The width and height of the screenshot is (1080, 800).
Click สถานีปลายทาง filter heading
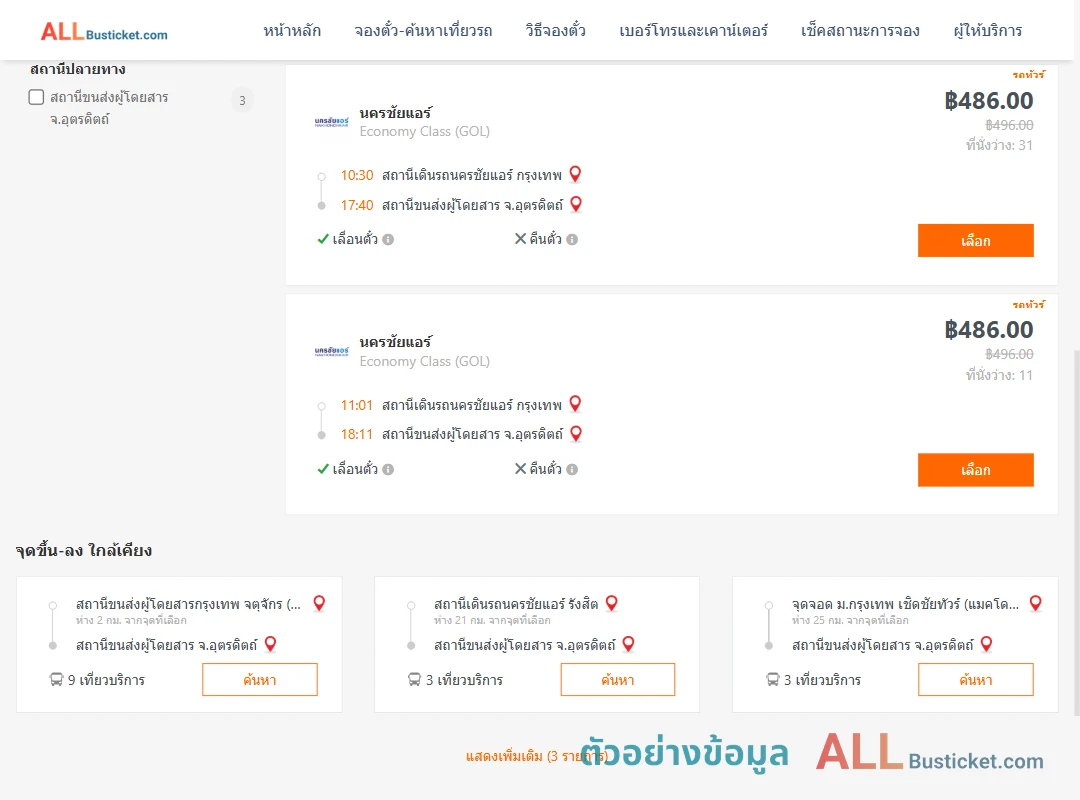click(78, 69)
